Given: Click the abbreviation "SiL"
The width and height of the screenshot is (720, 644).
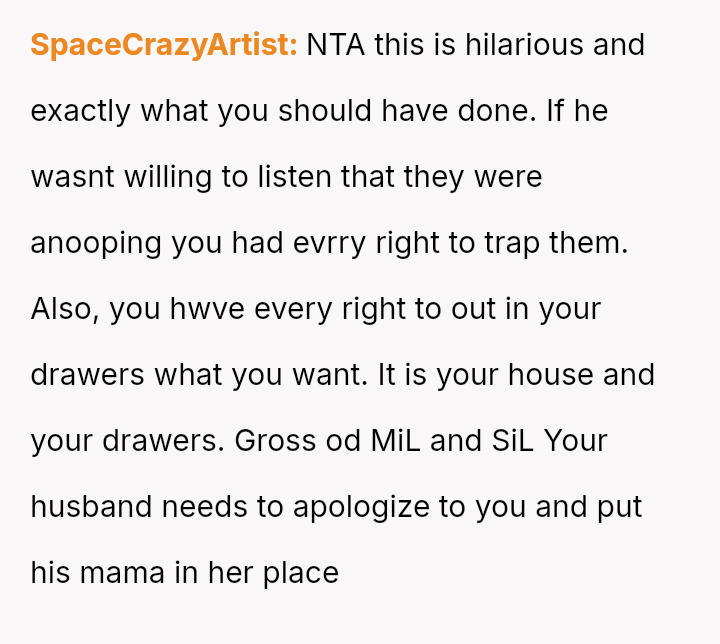Looking at the screenshot, I should [x=505, y=441].
